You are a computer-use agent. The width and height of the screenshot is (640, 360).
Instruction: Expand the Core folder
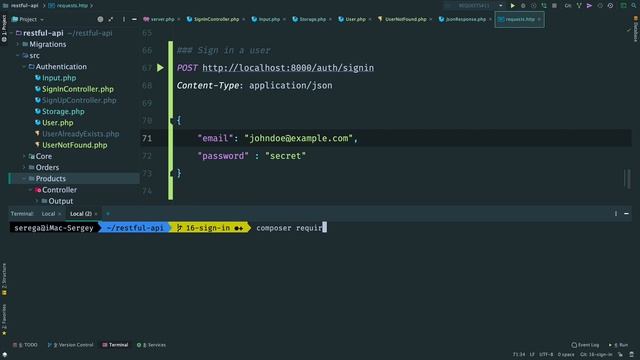point(24,156)
